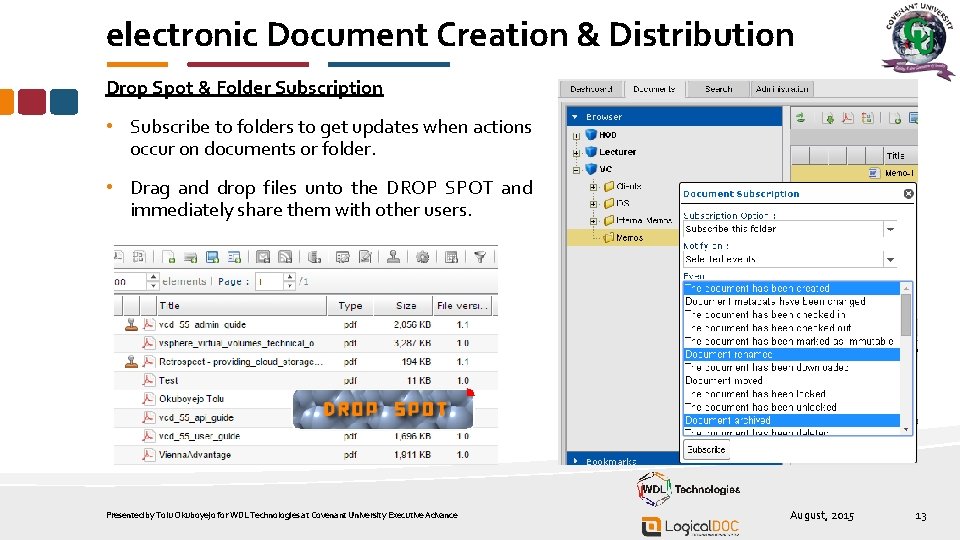960x540 pixels.
Task: Click the DROP SPOT banner
Action: click(383, 409)
